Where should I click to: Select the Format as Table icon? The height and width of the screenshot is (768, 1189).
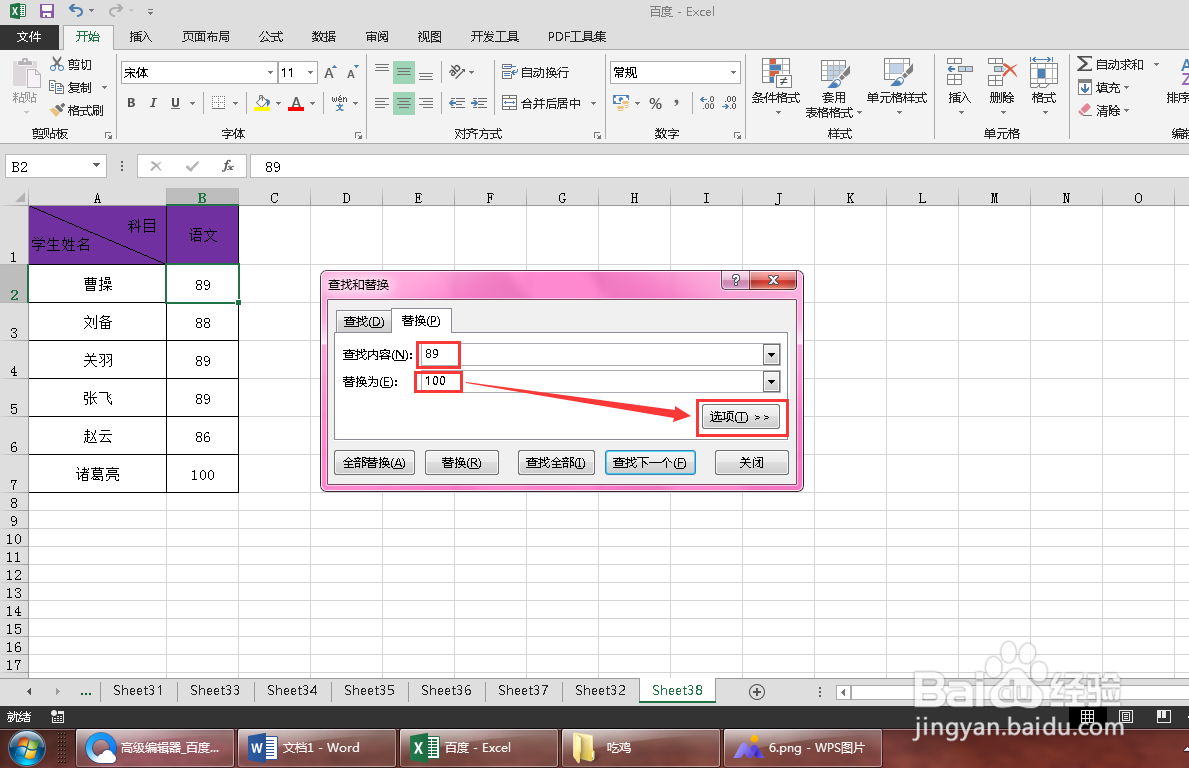coord(833,88)
